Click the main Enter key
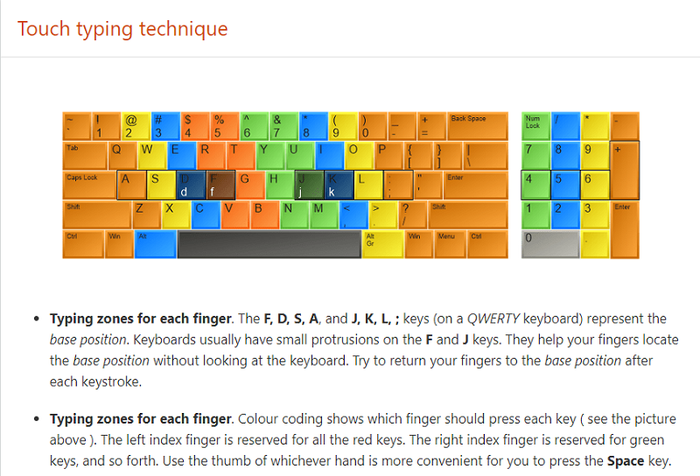This screenshot has width=700, height=476. pyautogui.click(x=476, y=185)
